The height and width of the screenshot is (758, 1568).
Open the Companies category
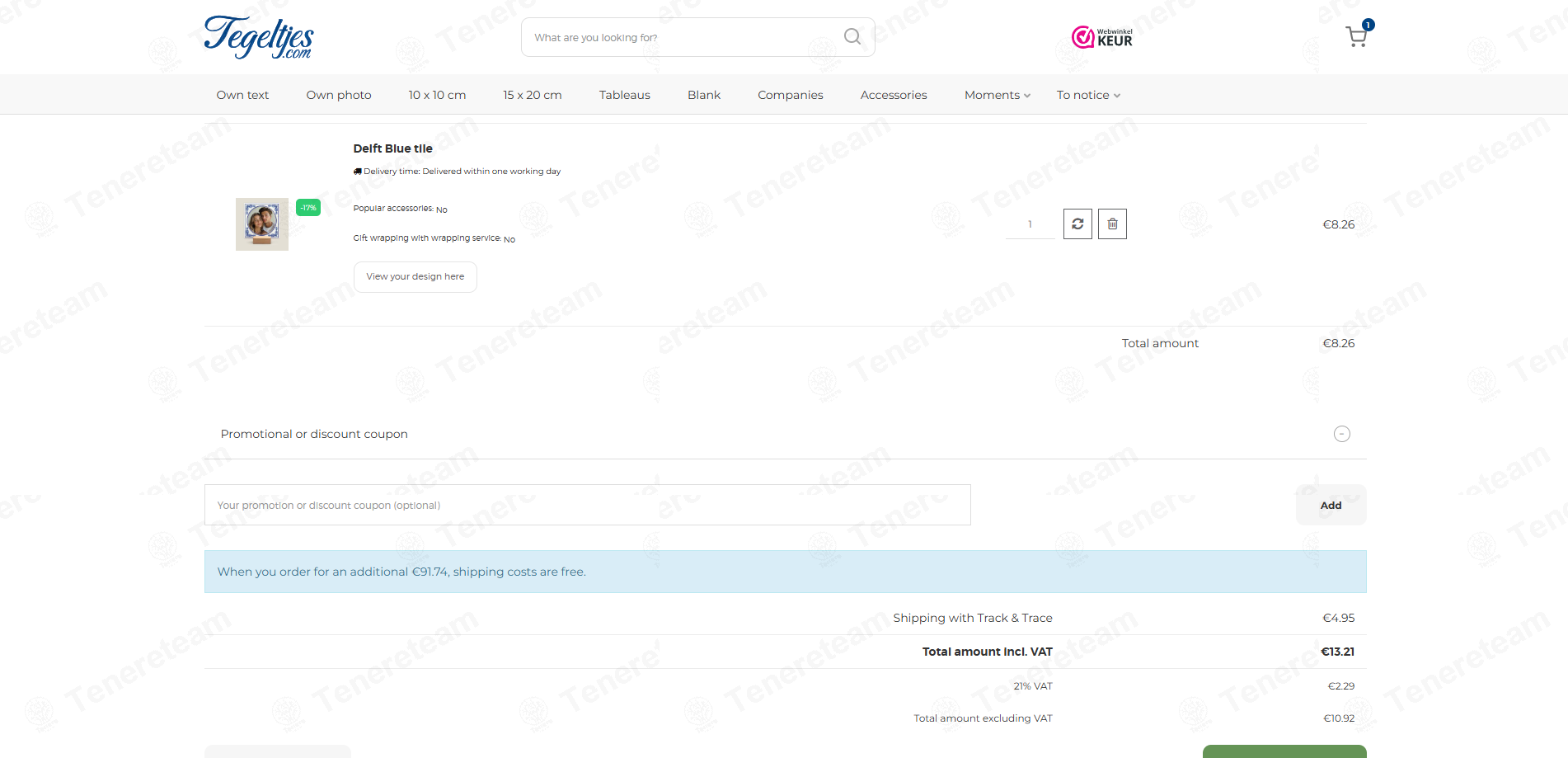click(791, 95)
